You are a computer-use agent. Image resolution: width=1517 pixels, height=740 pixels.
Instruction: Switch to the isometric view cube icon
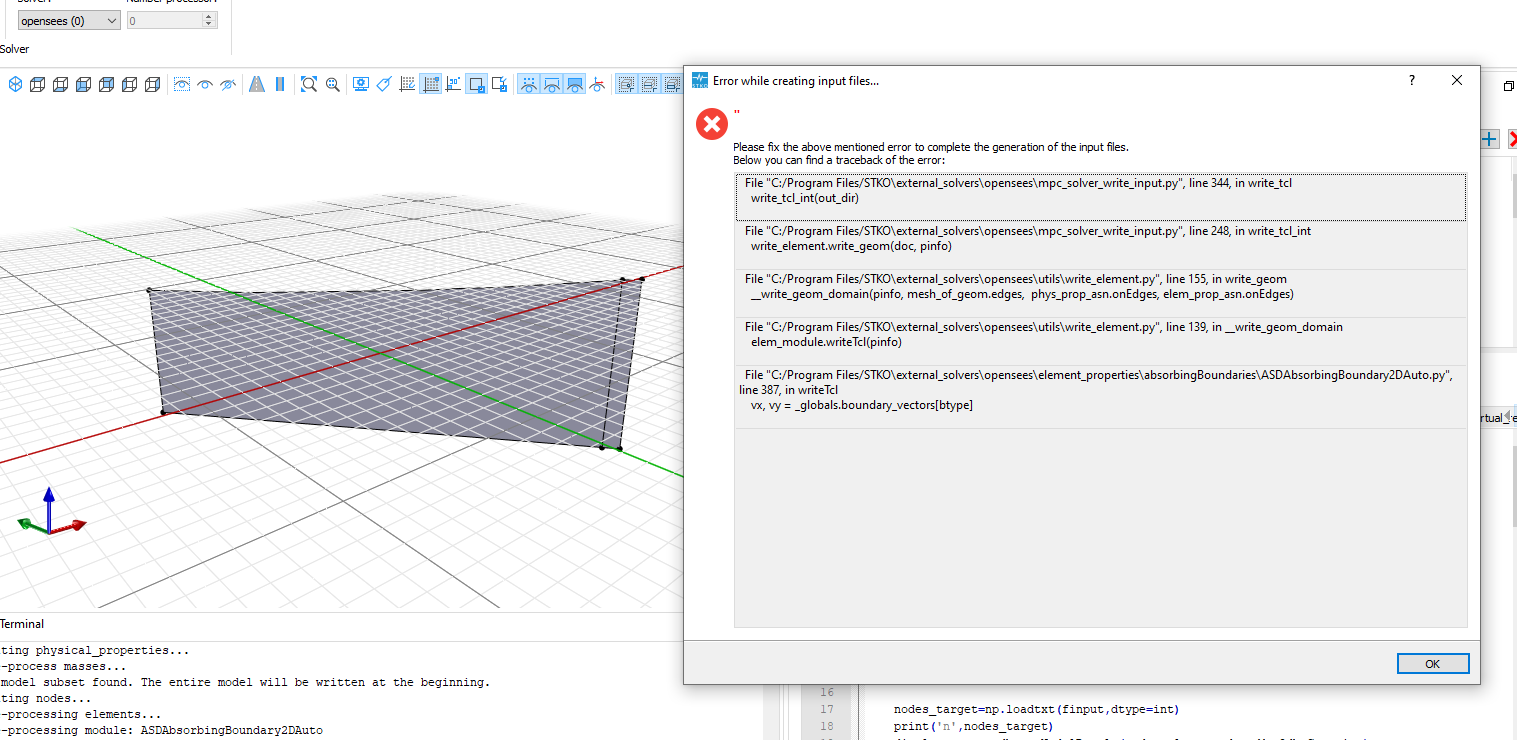[x=15, y=85]
